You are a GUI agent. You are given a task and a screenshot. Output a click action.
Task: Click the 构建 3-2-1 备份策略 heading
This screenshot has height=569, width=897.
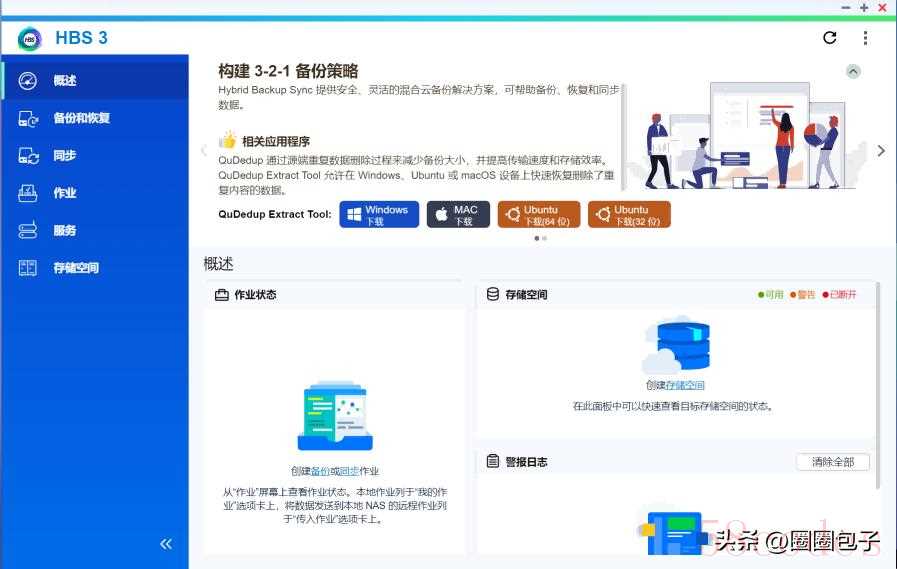coord(288,71)
